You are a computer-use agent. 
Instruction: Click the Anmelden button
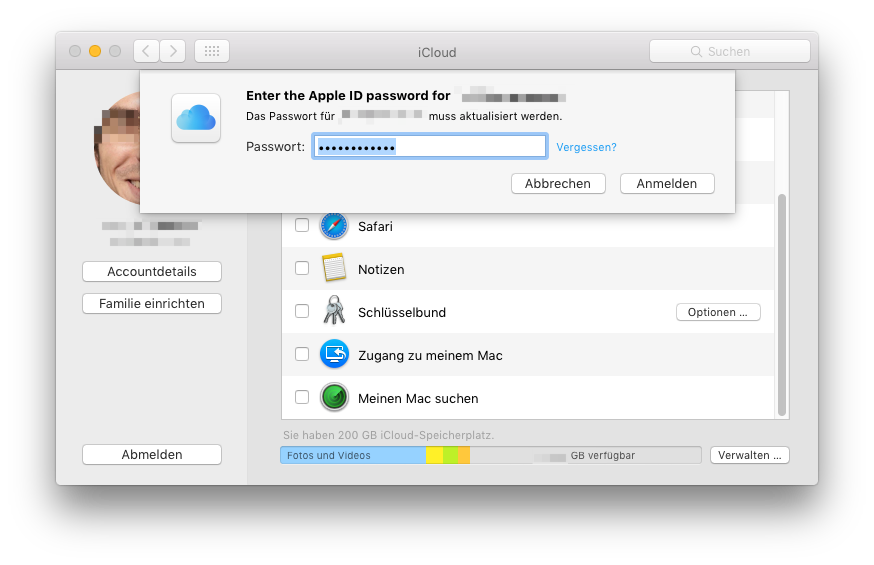pyautogui.click(x=667, y=183)
